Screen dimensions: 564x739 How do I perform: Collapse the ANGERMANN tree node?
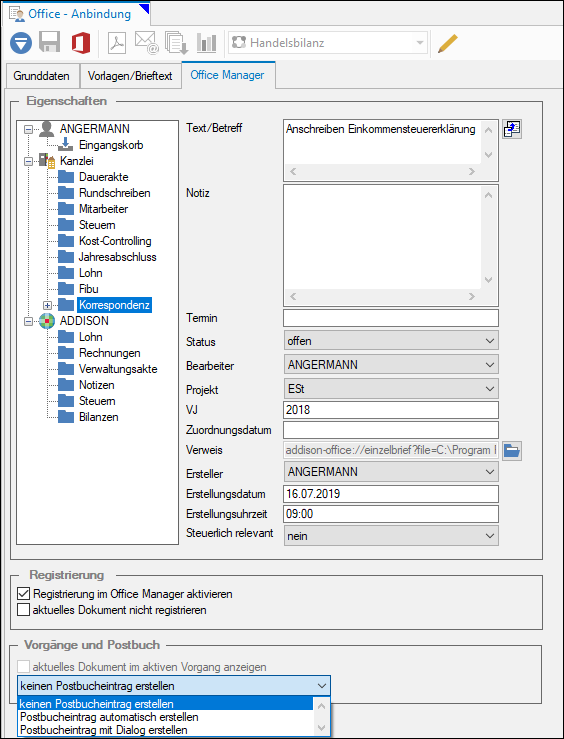29,129
